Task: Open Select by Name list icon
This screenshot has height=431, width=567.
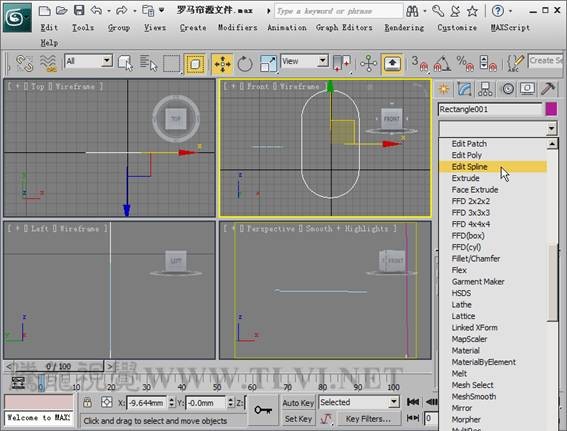Action: pos(149,63)
